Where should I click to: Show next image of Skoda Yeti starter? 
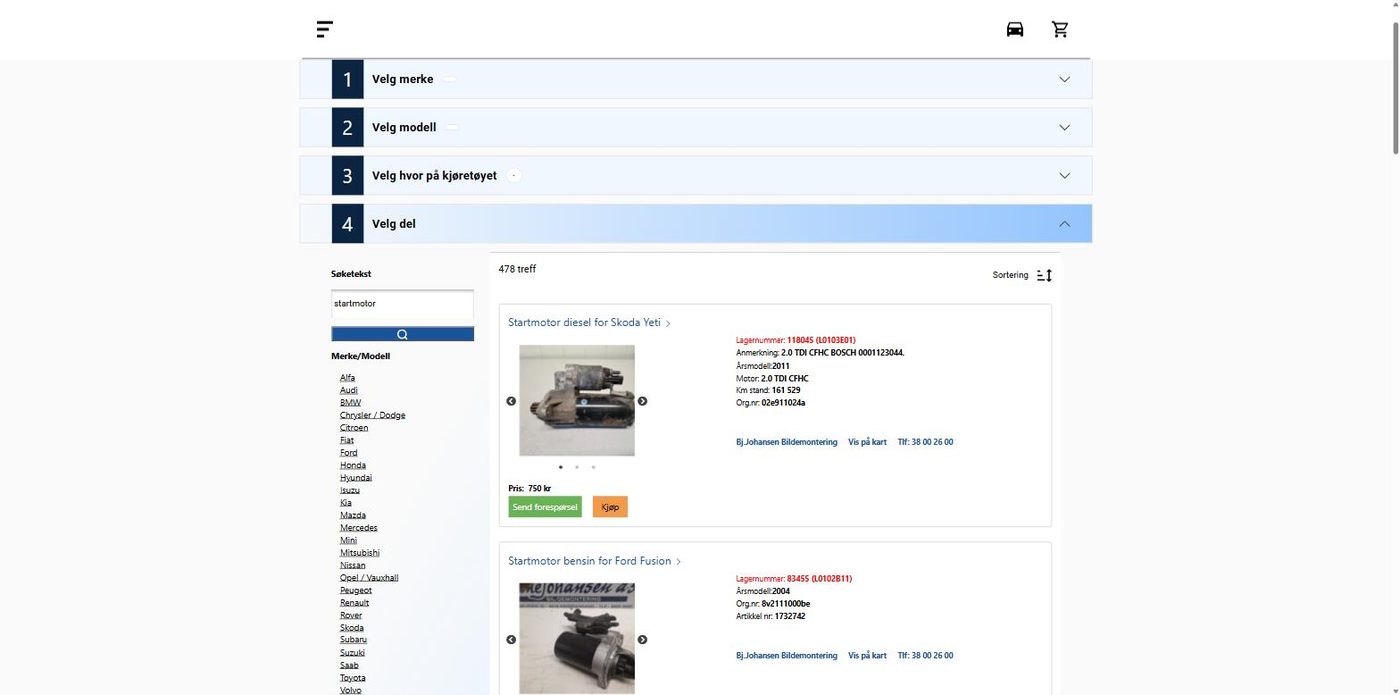pyautogui.click(x=642, y=401)
